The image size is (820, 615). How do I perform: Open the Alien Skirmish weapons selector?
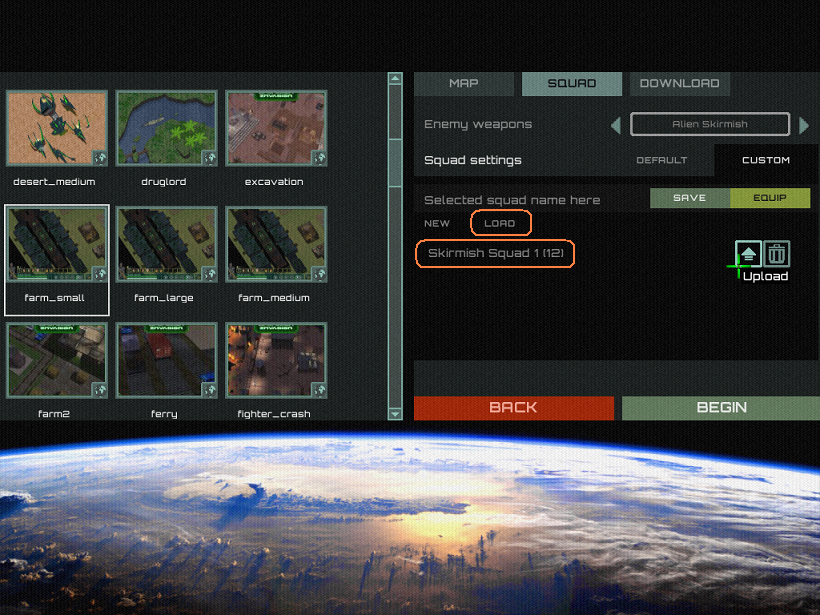click(710, 124)
